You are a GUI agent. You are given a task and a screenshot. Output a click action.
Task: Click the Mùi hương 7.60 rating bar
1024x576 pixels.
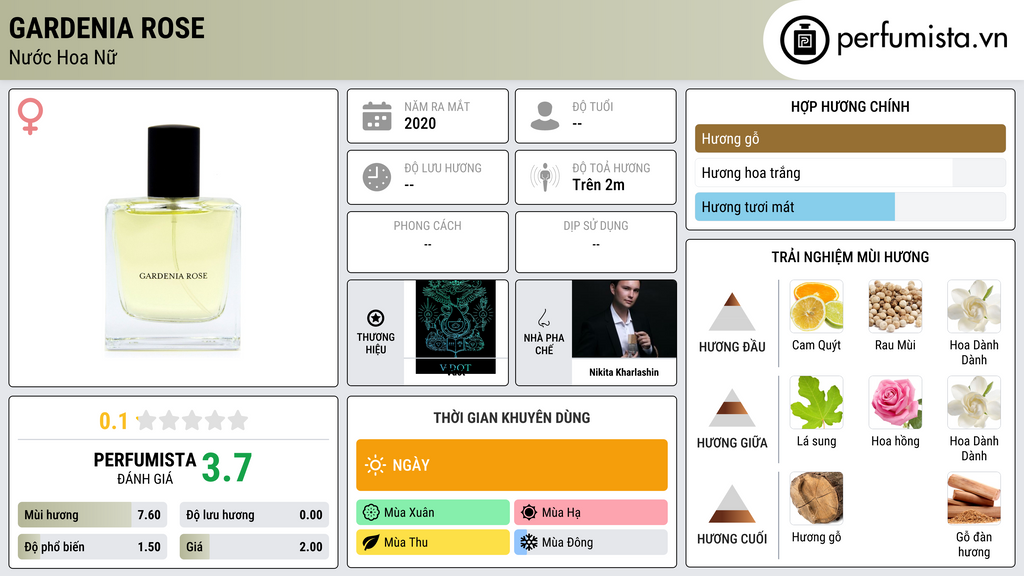[92, 515]
